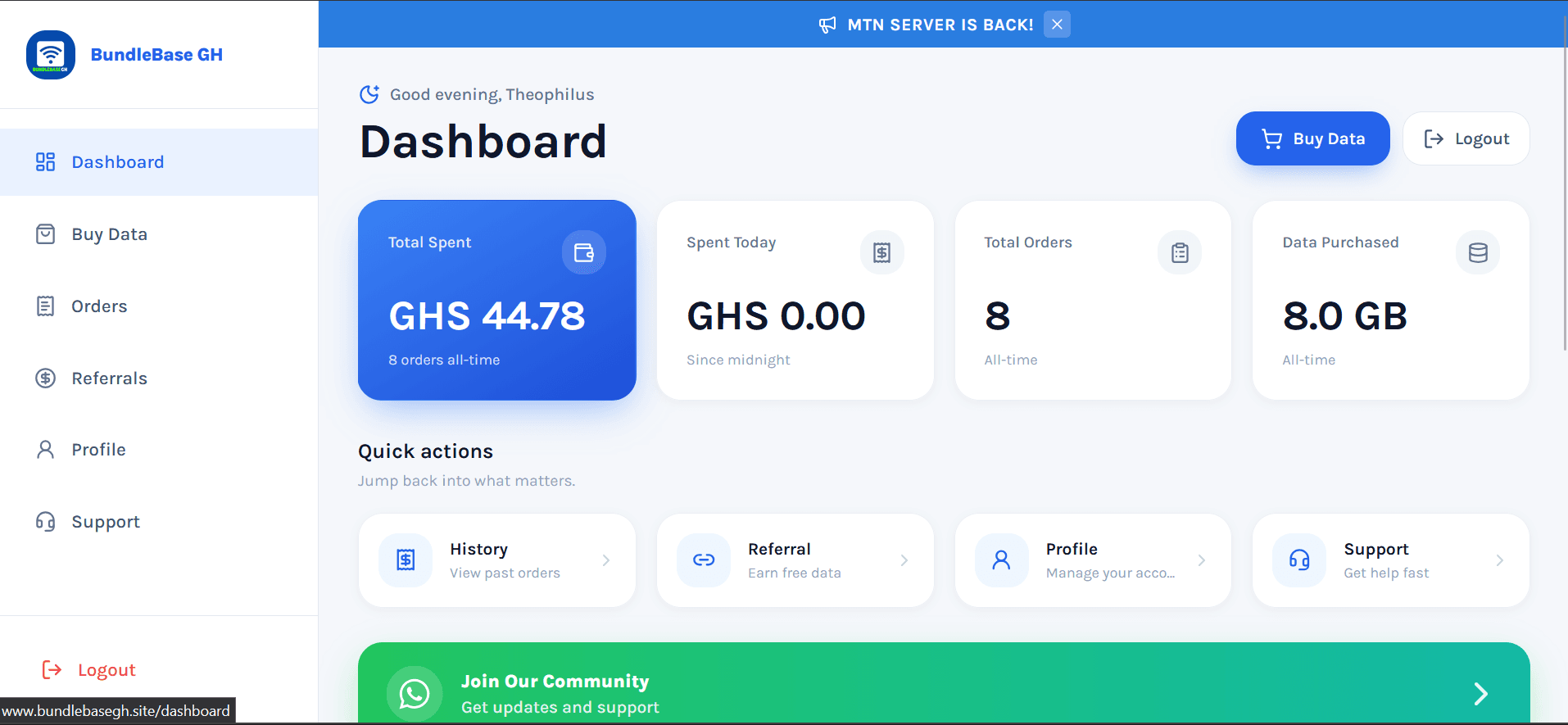
Task: Click the GHS 0.00 spent today value
Action: tap(776, 316)
